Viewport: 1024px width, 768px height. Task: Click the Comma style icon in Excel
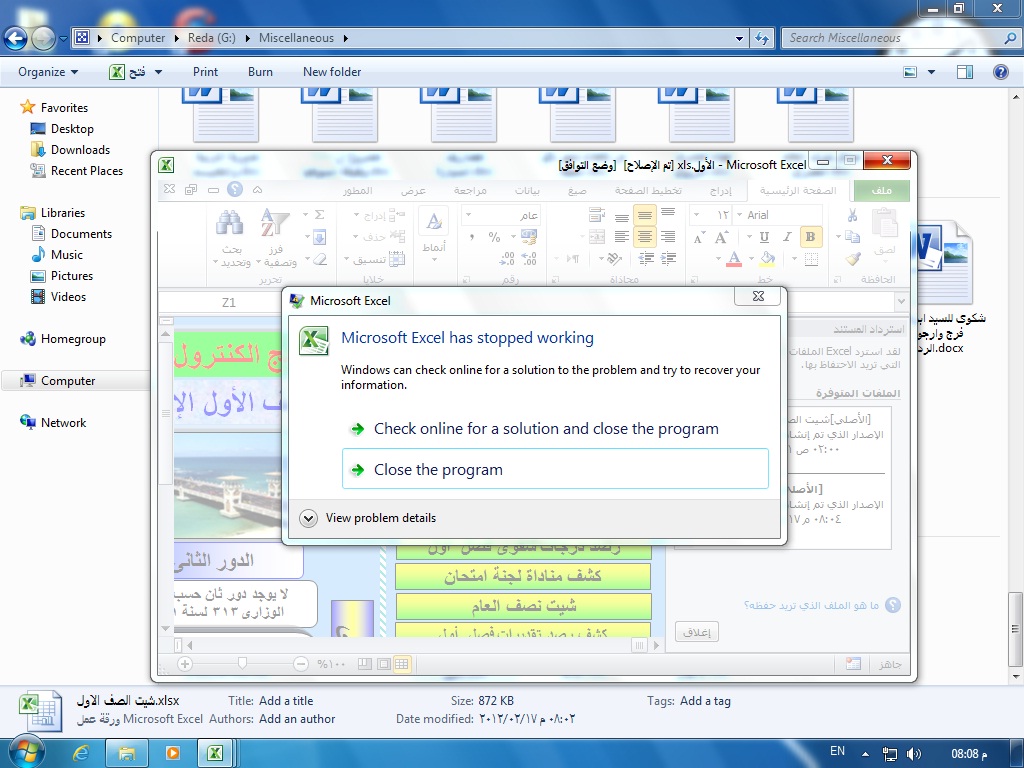472,237
